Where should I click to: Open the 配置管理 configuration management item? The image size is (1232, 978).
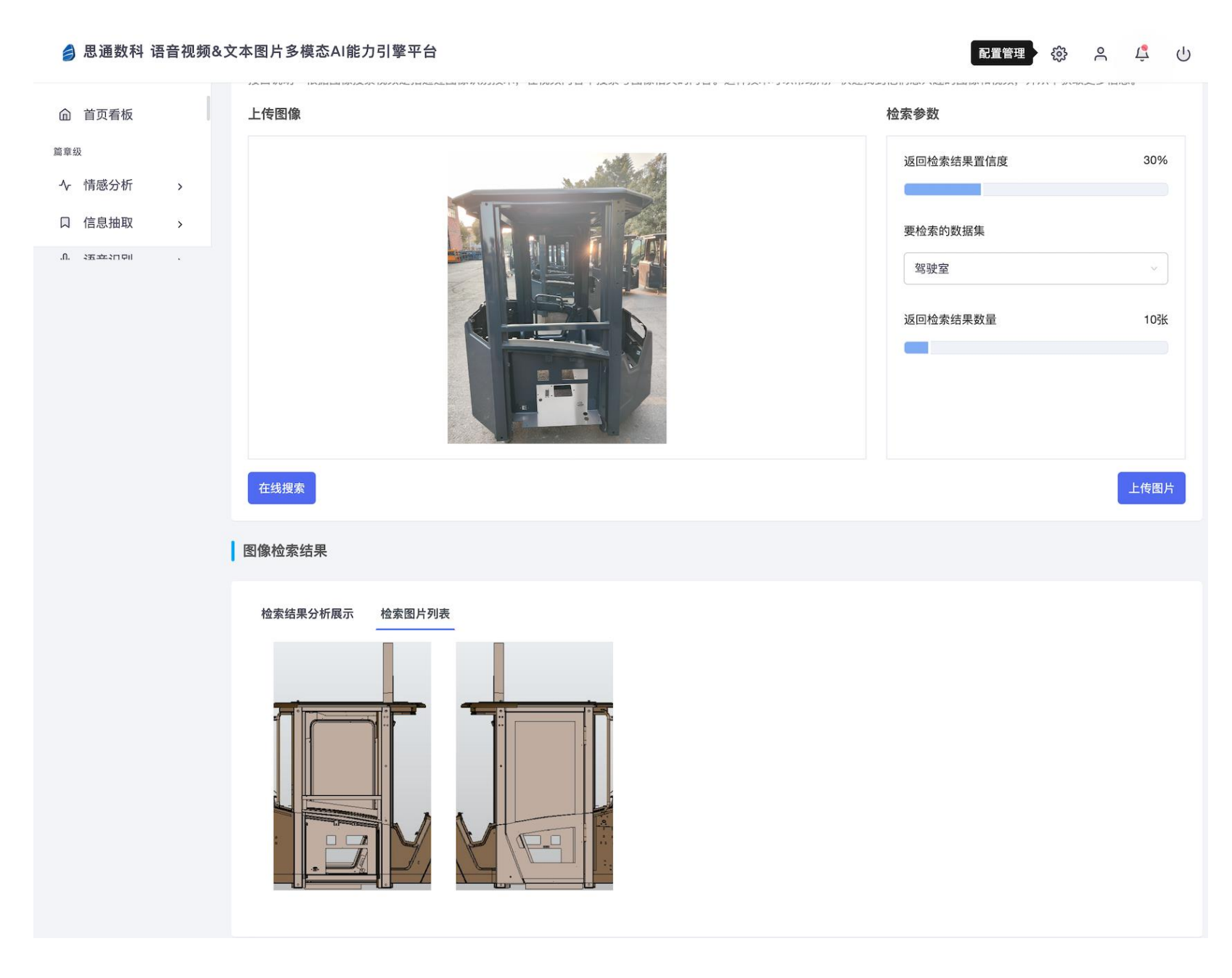click(x=1004, y=53)
